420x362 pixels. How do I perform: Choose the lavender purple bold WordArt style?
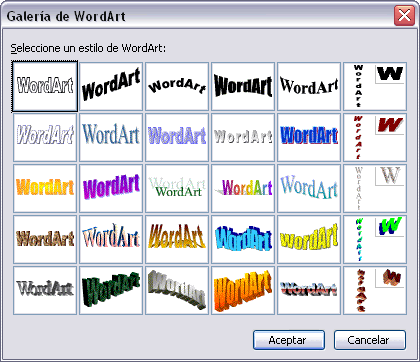click(x=177, y=137)
